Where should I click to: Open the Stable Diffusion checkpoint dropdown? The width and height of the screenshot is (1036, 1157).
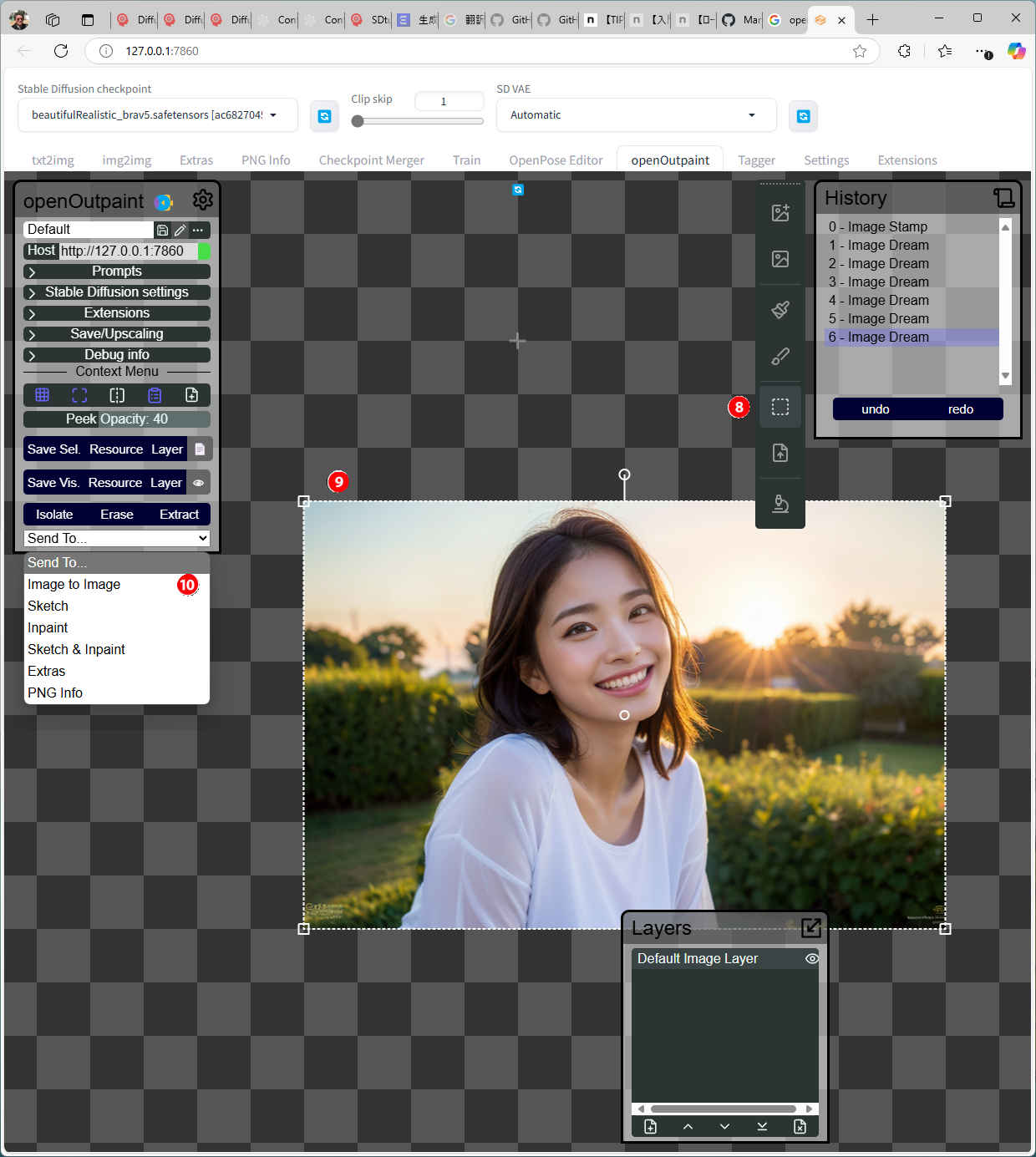157,115
